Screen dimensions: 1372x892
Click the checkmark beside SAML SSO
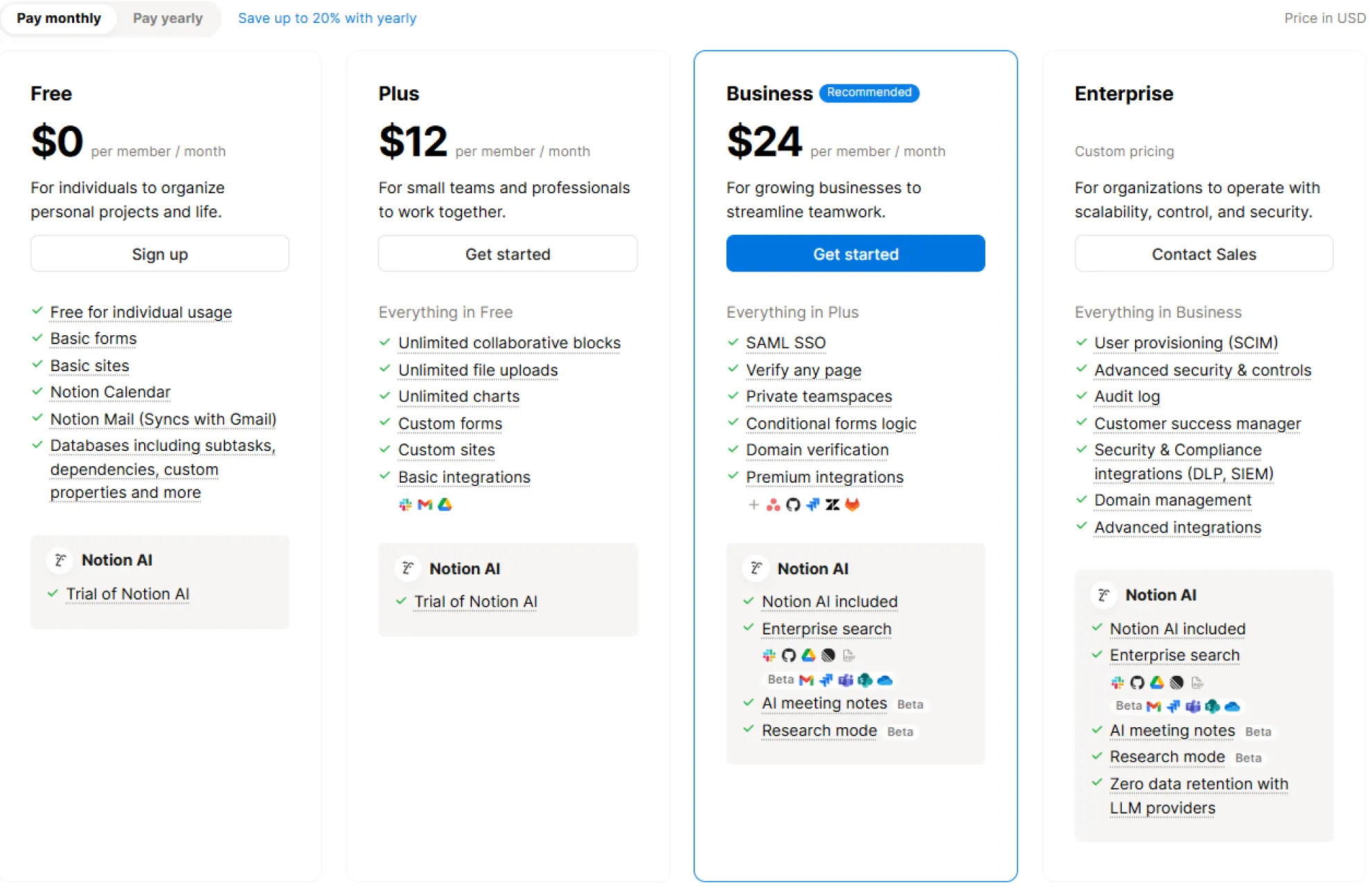pyautogui.click(x=733, y=341)
